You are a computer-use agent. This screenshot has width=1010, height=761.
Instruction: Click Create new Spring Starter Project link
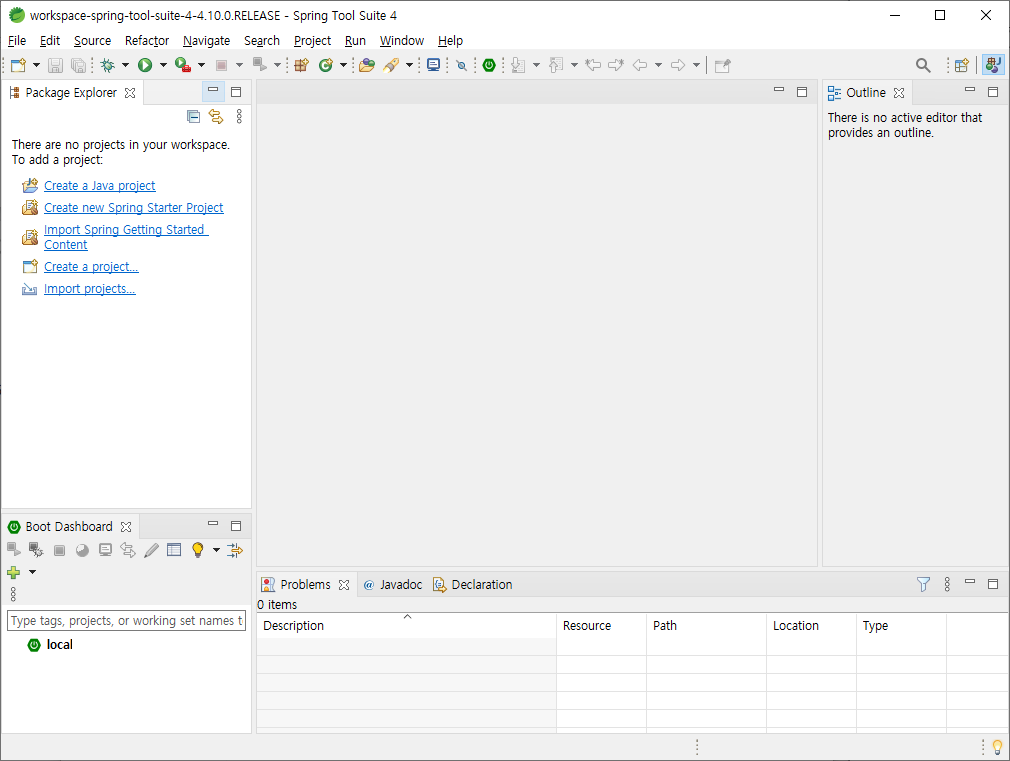(x=134, y=207)
